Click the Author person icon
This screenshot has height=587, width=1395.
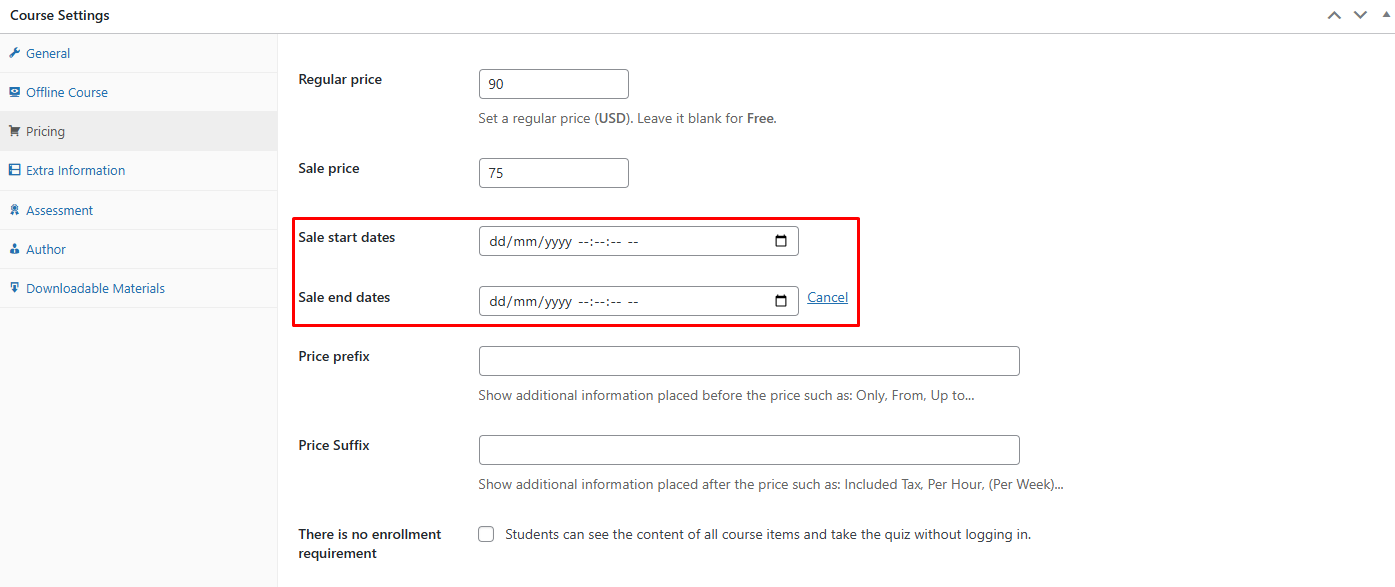click(x=14, y=249)
